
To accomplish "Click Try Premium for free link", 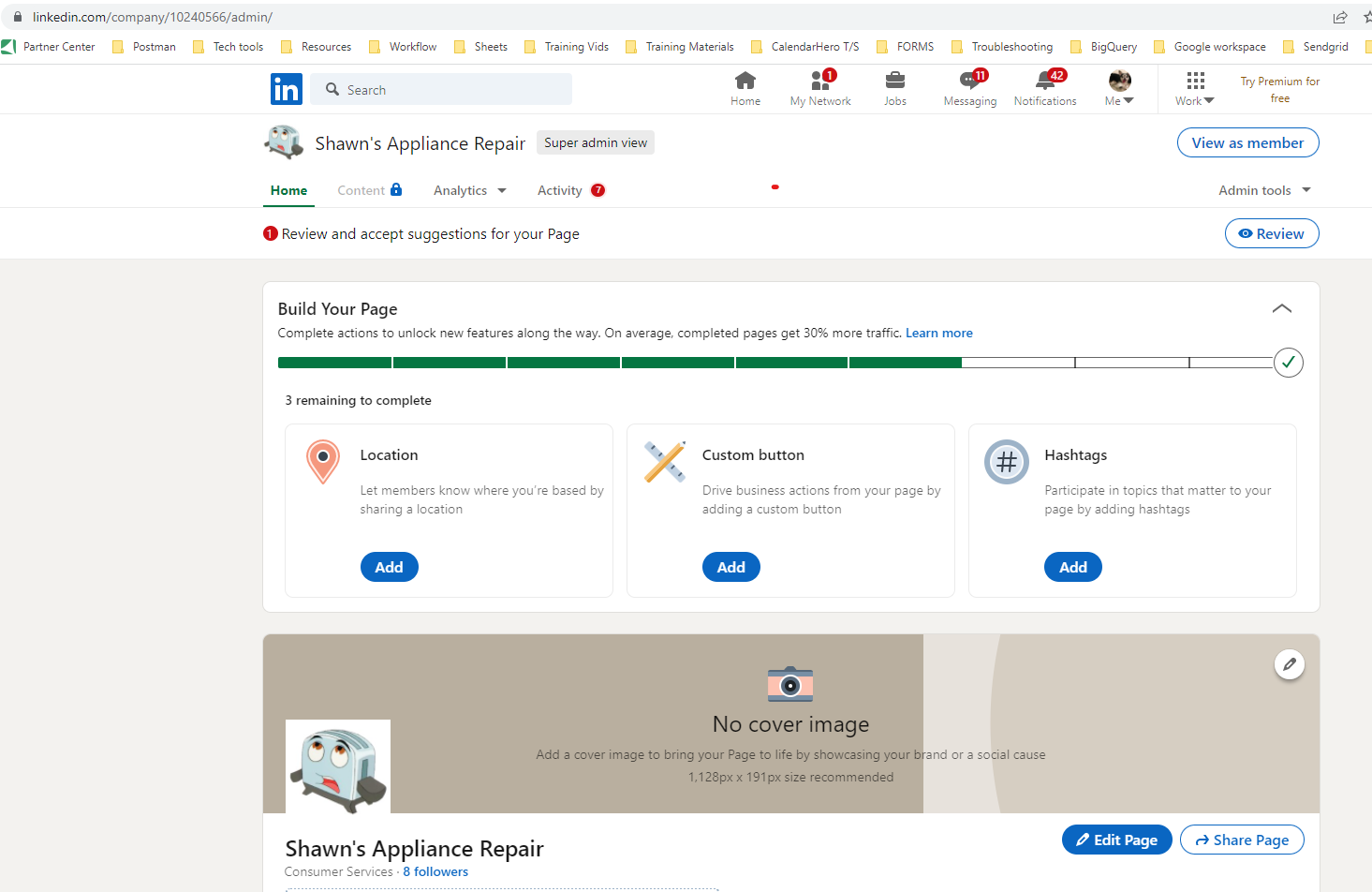I will pos(1280,90).
